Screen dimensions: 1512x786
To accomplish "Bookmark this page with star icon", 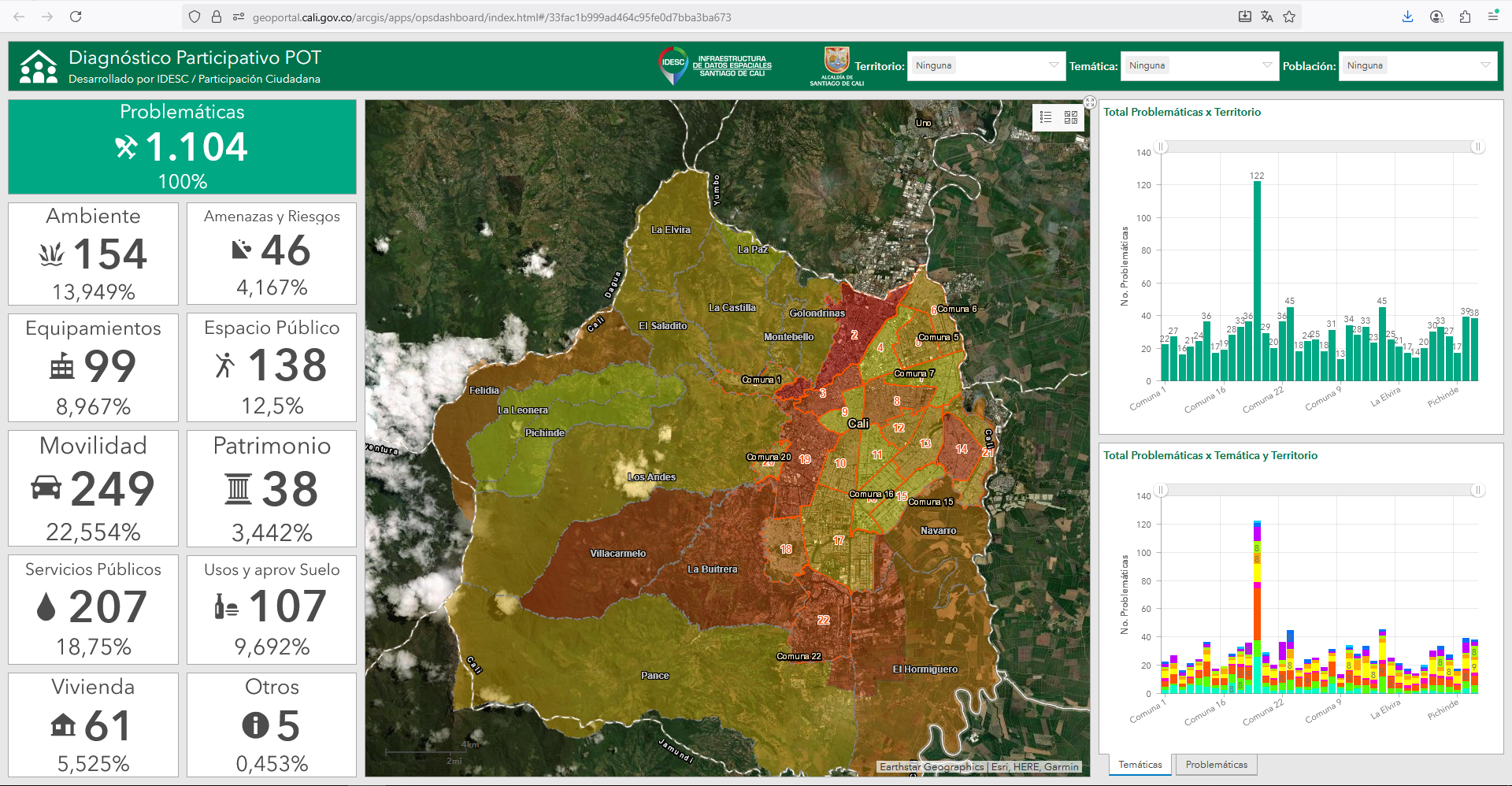I will click(x=1289, y=17).
